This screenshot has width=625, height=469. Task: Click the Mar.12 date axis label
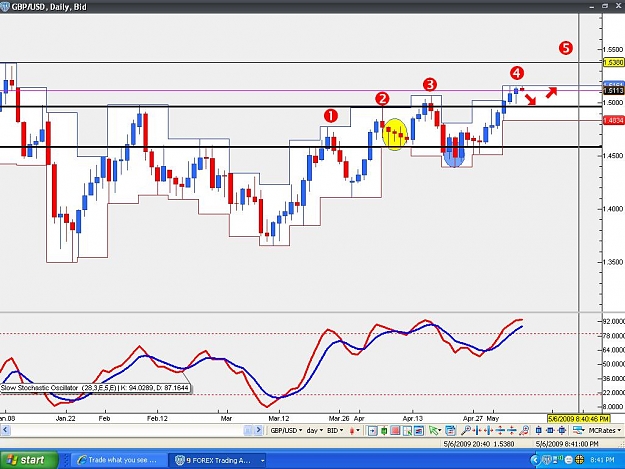279,418
